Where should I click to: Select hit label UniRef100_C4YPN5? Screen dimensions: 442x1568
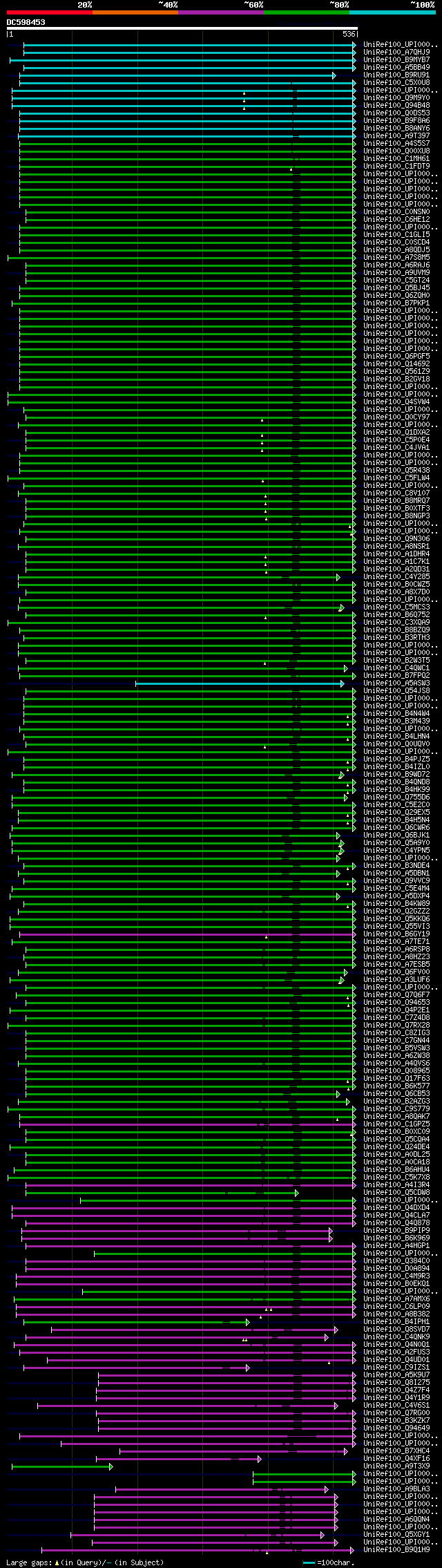(x=396, y=851)
